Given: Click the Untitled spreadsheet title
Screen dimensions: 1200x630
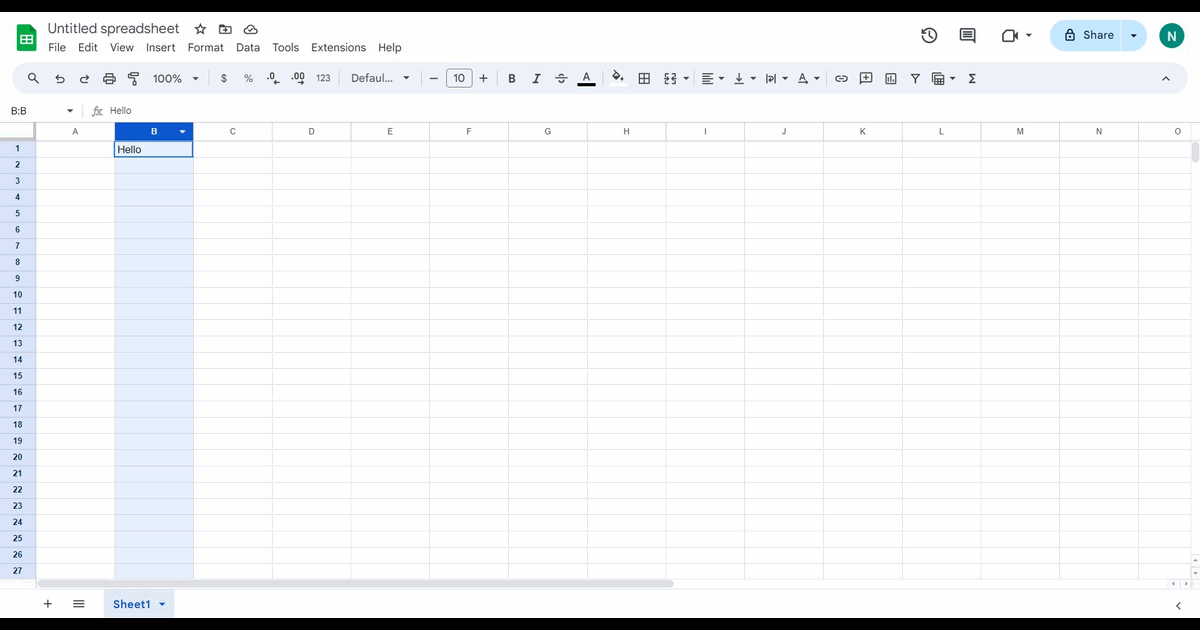Looking at the screenshot, I should click(114, 29).
